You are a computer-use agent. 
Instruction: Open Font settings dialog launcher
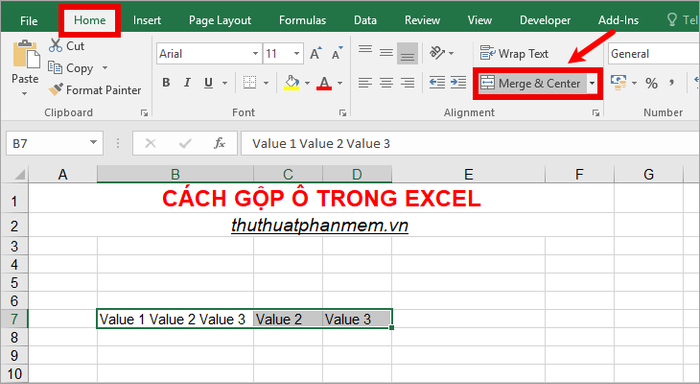pos(342,113)
